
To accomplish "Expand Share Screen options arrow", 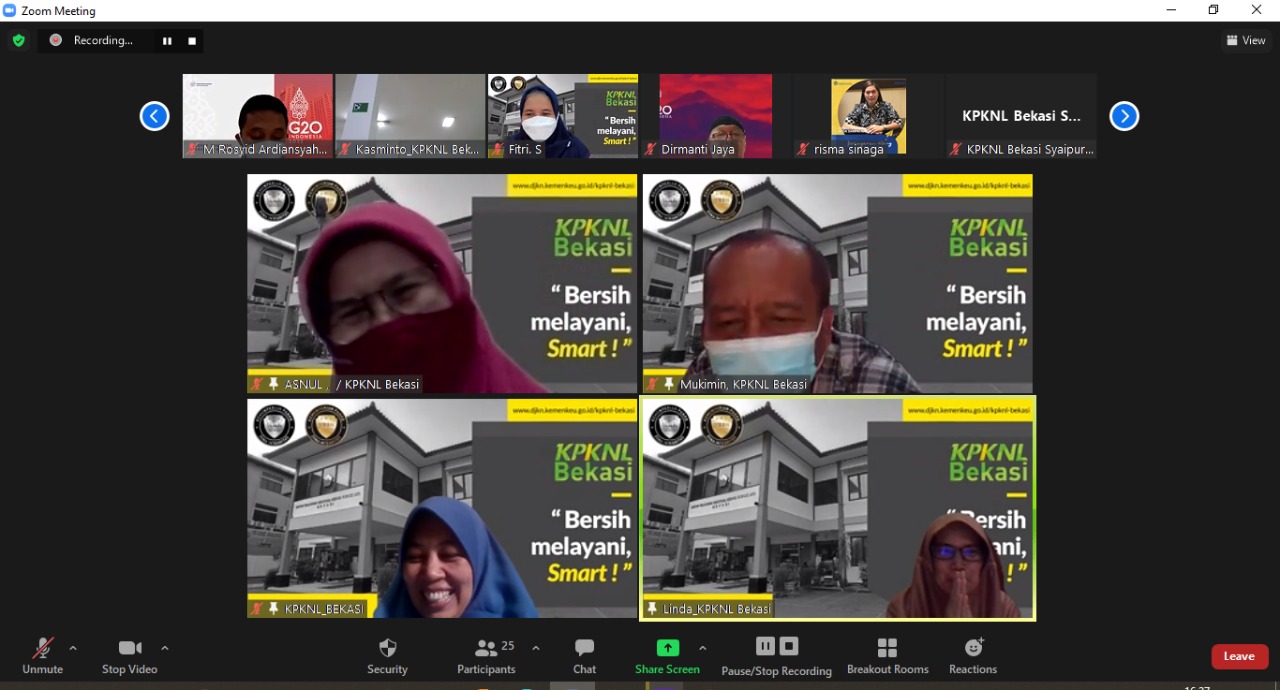I will tap(702, 648).
